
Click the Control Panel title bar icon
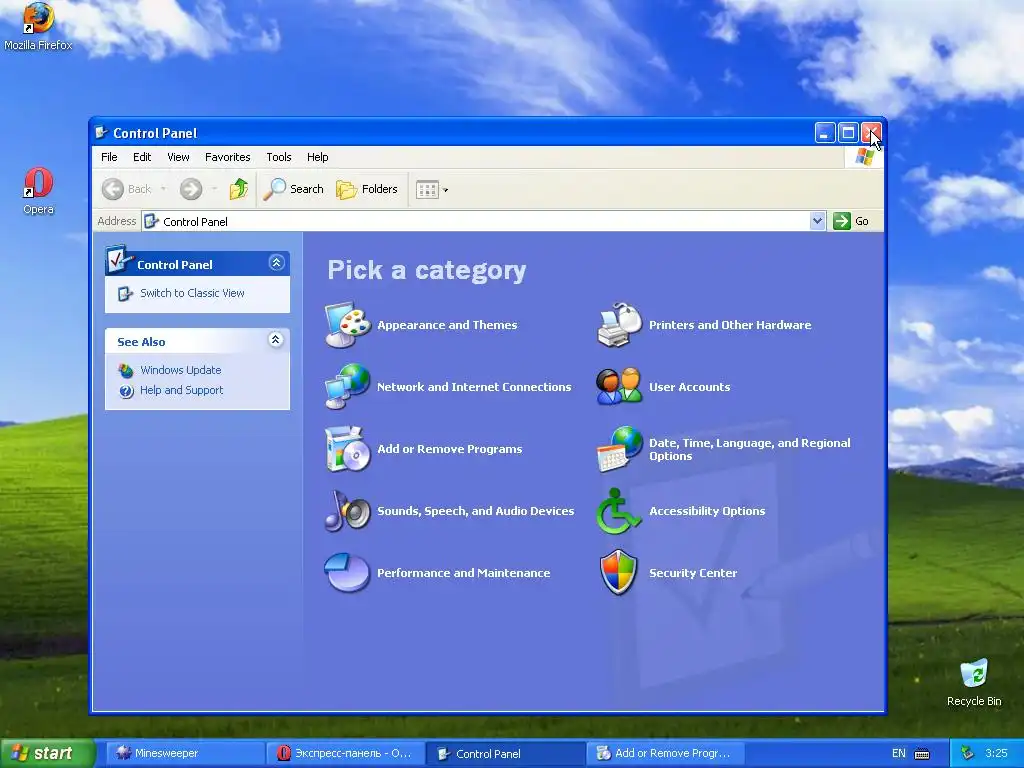coord(101,133)
